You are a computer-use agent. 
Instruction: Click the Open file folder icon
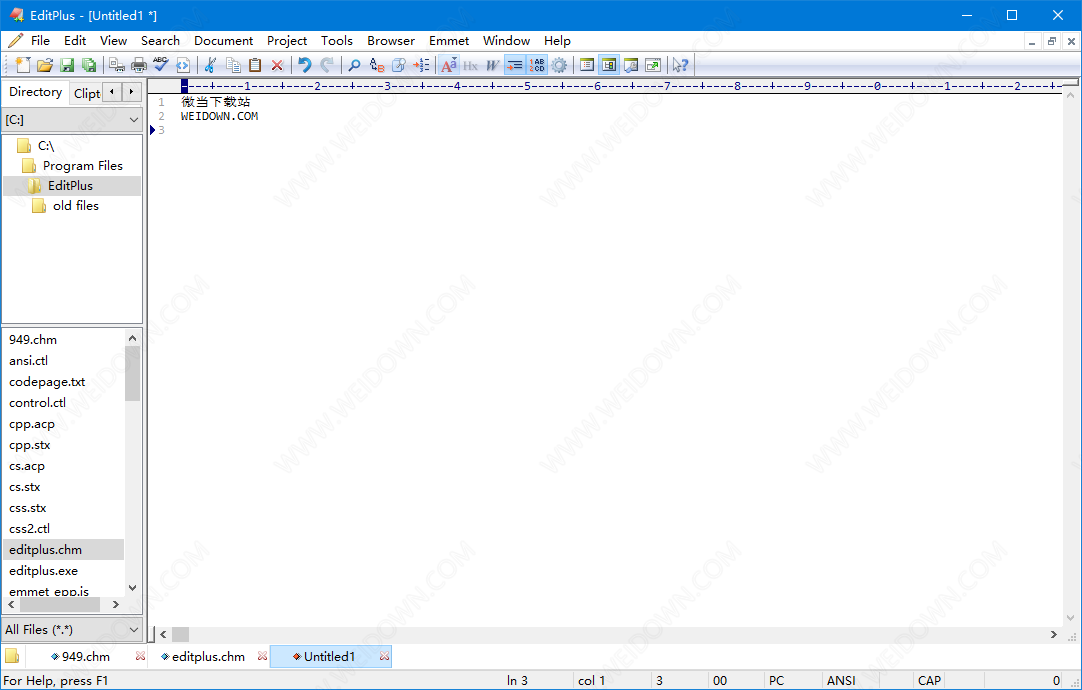(45, 65)
